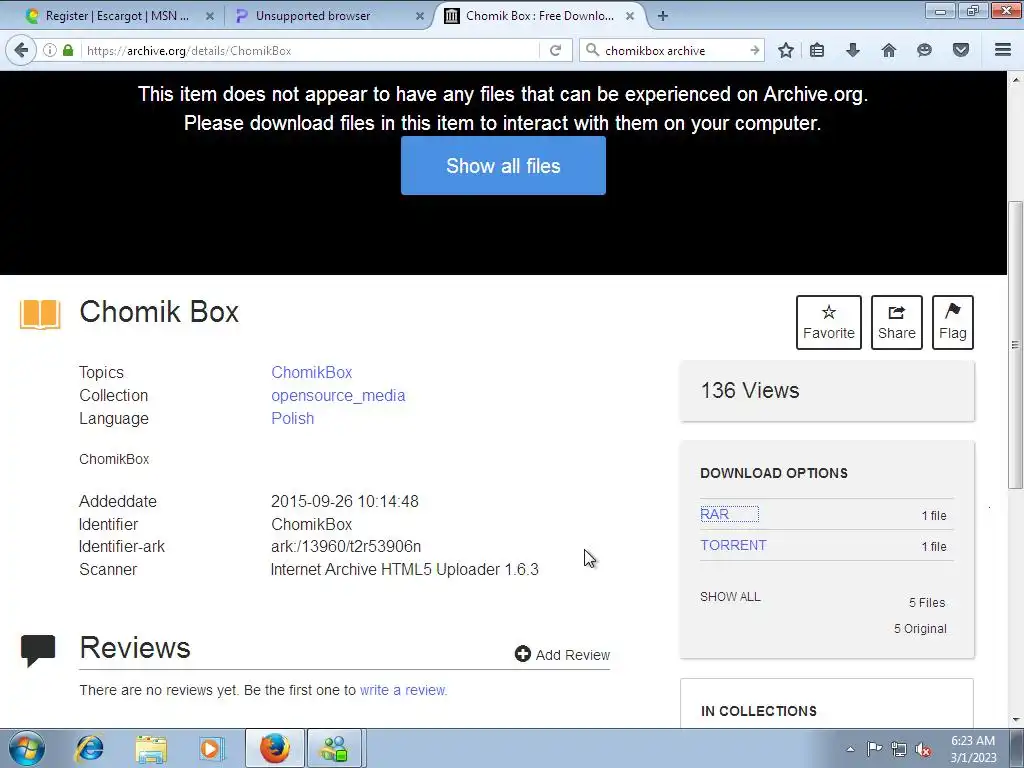This screenshot has width=1024, height=768.
Task: Close the Register Escargot MSN tab
Action: coord(210,16)
